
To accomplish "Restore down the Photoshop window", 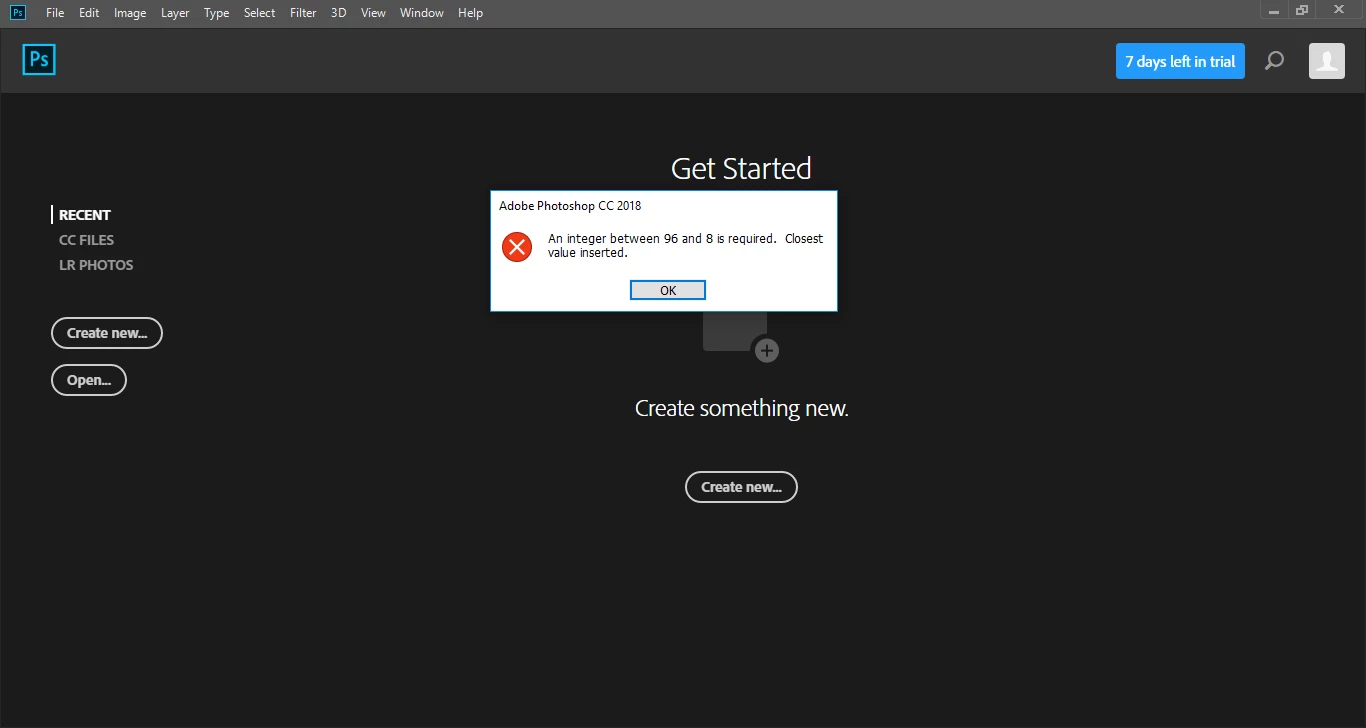I will tap(1302, 9).
